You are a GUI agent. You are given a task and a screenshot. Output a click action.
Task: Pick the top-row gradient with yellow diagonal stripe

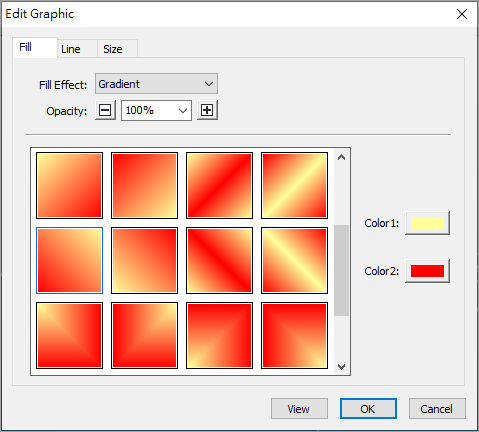294,185
